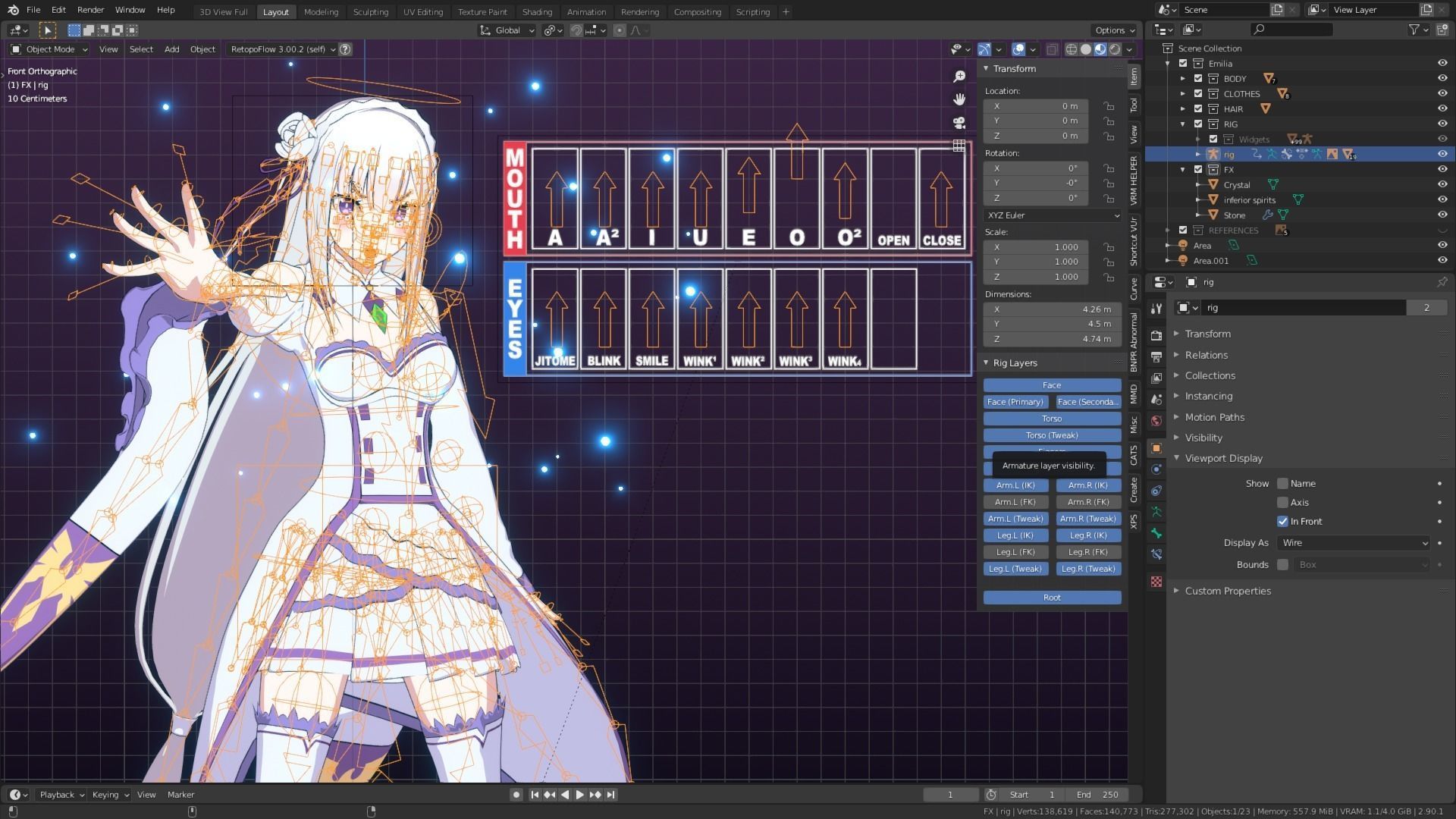Click the viewport pan hand icon
Viewport: 1456px width, 819px height.
click(959, 99)
